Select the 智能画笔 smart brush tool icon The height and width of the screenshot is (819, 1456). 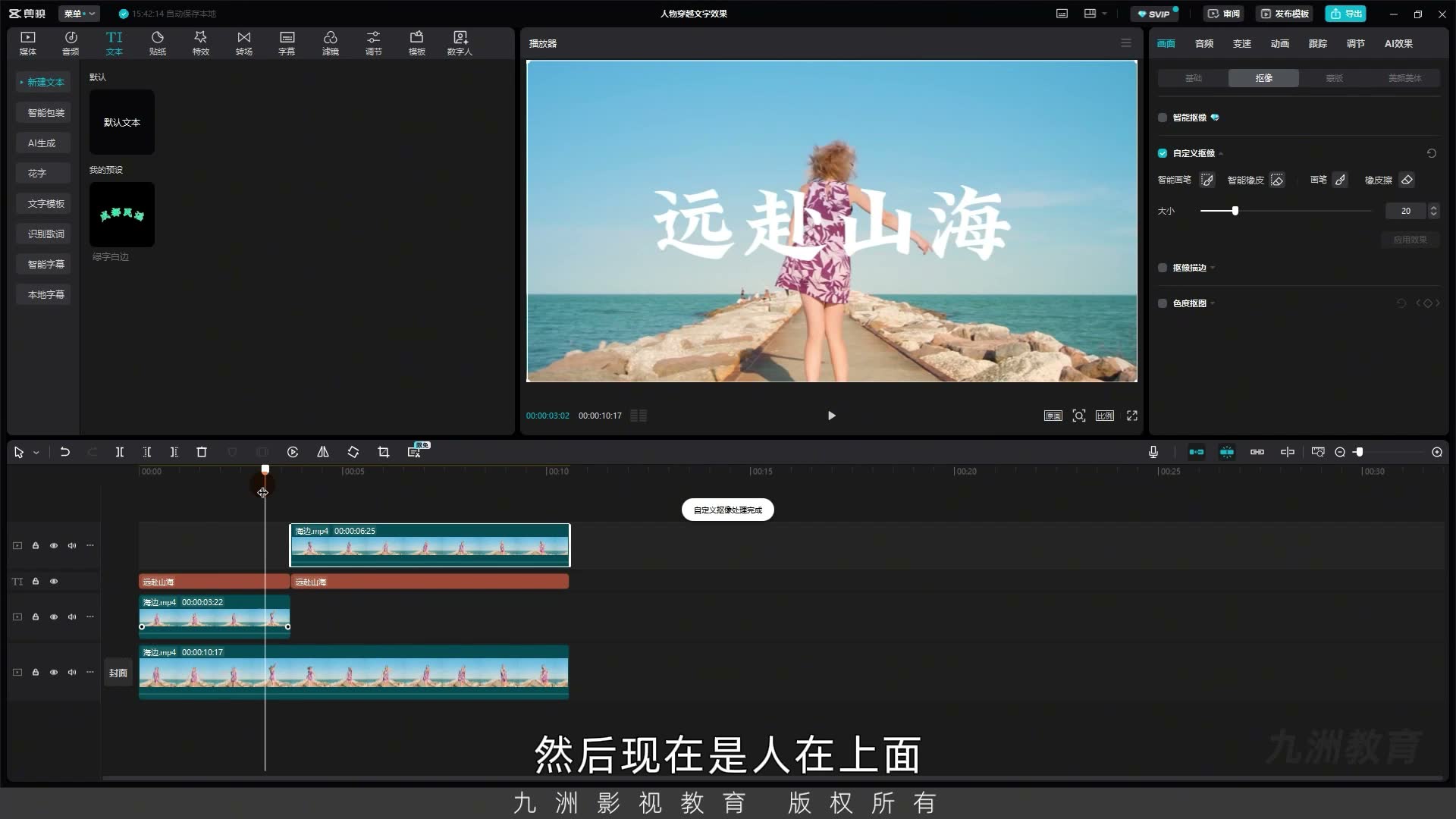click(x=1207, y=180)
